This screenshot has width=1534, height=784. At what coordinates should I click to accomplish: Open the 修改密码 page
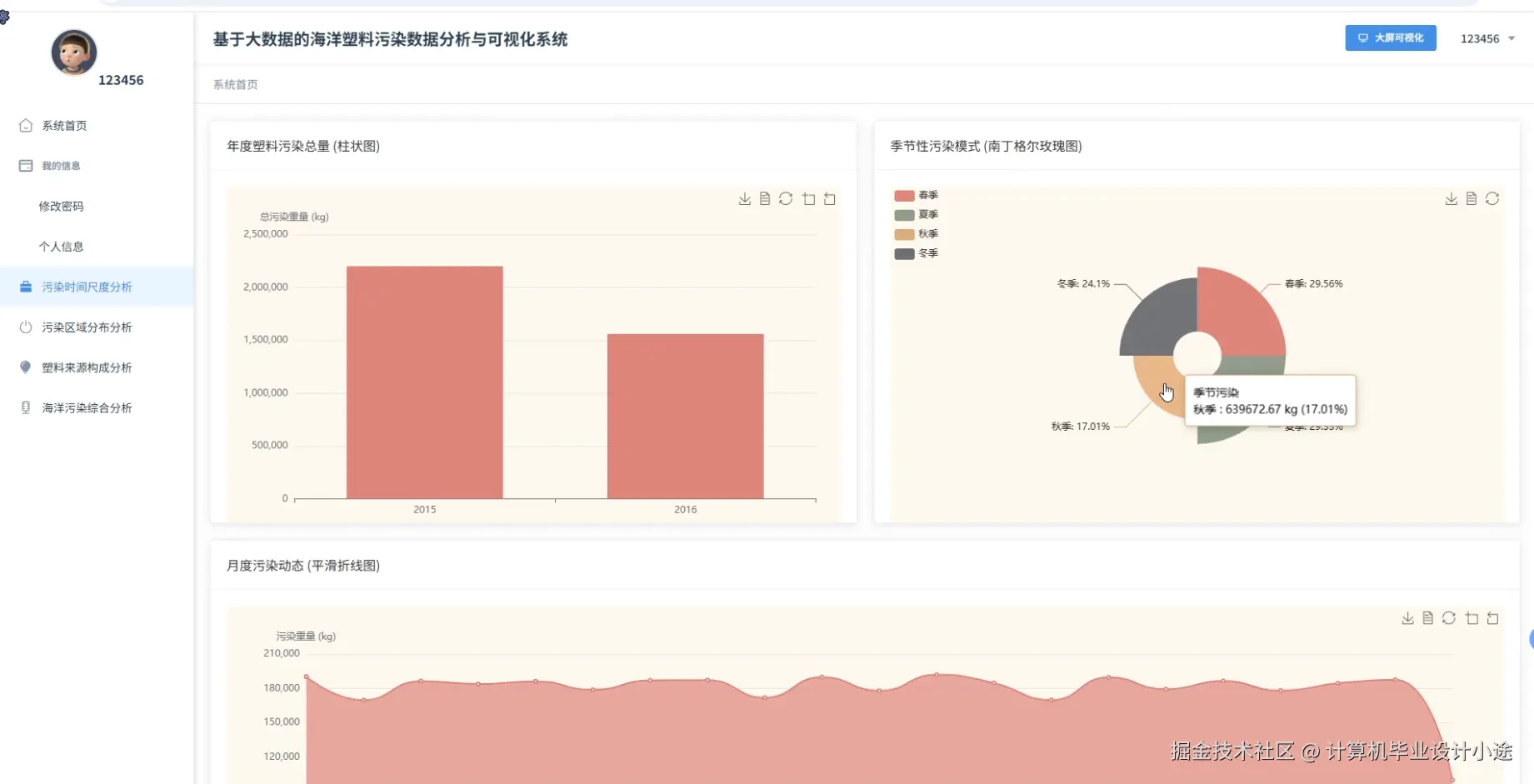point(62,206)
